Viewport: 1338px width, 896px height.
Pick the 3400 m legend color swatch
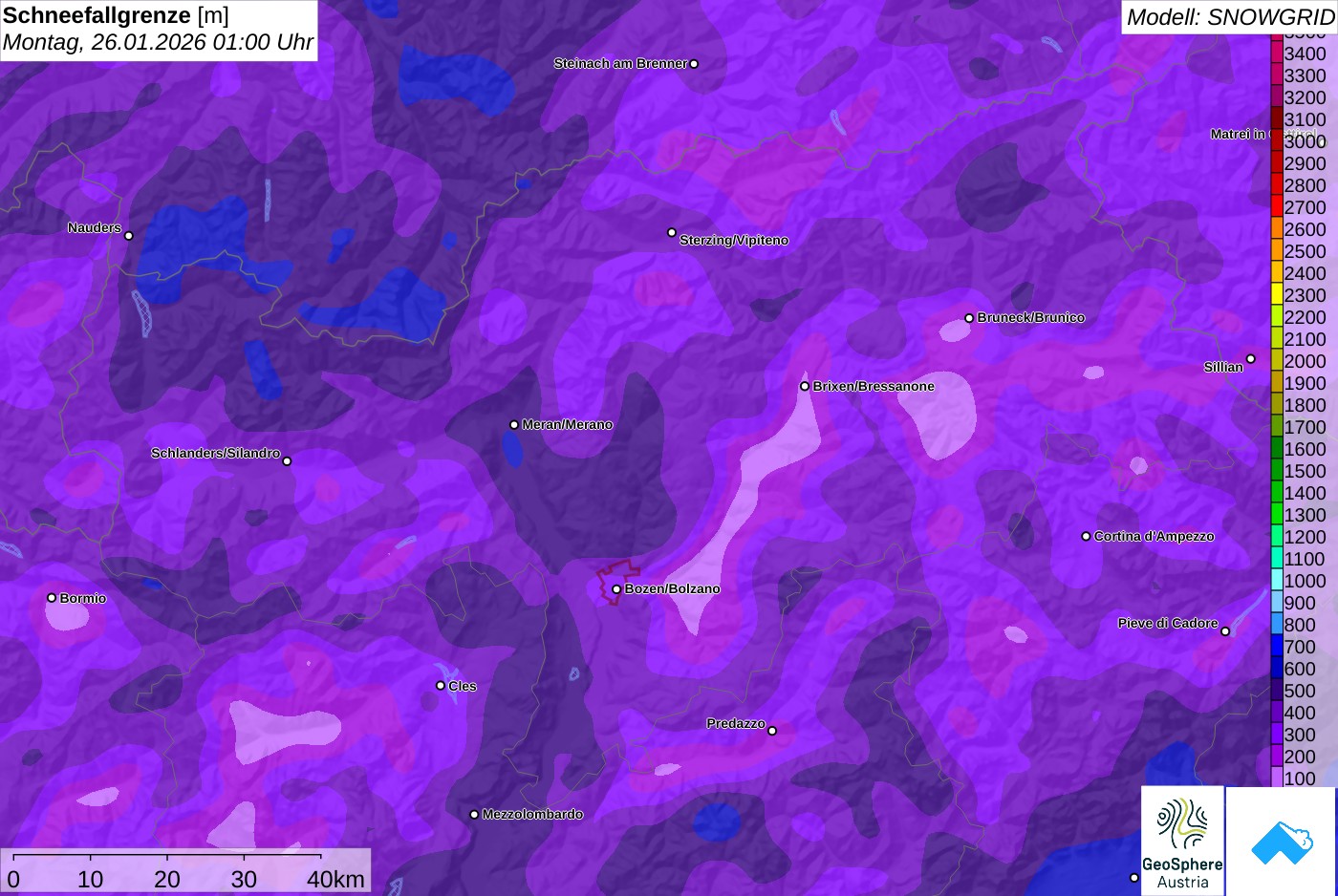click(1276, 53)
